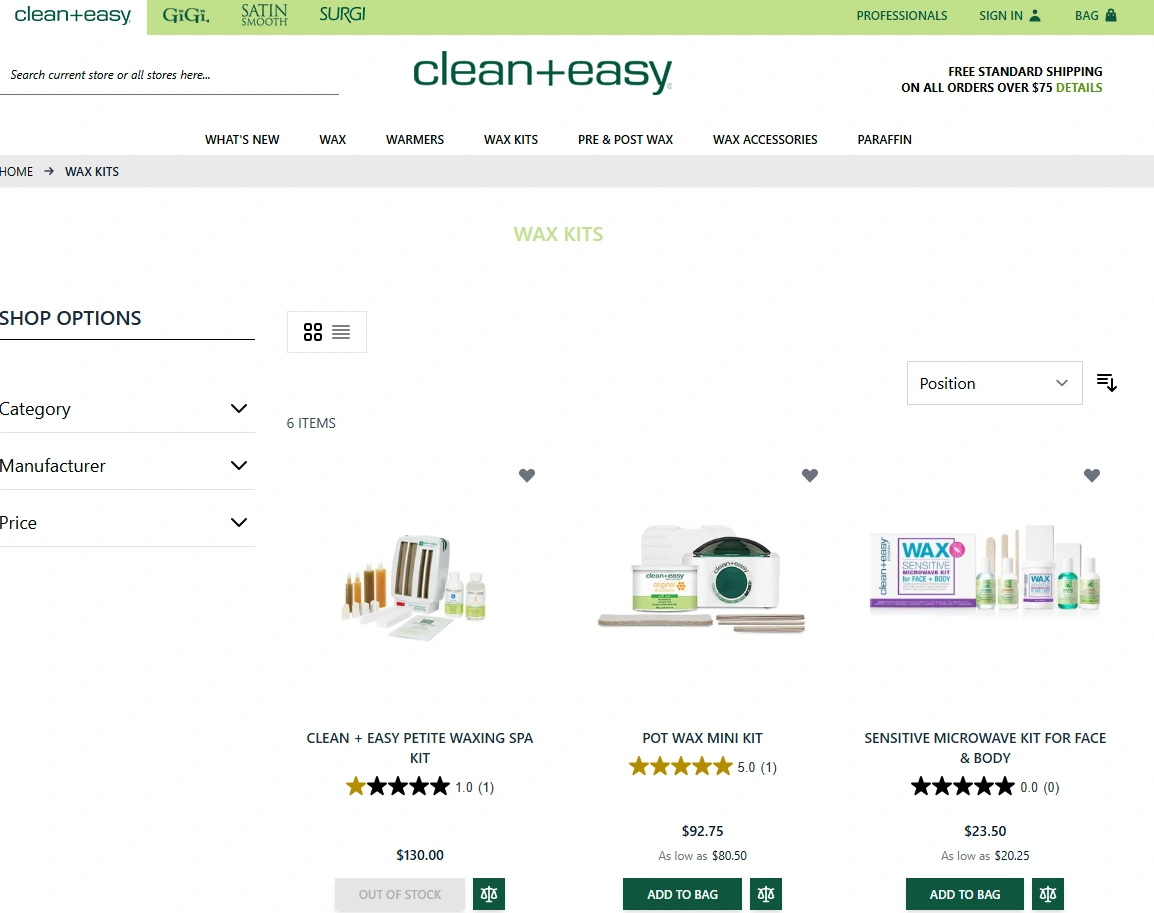Click 'As low as $80.50' text
Image resolution: width=1154 pixels, height=913 pixels.
702,856
